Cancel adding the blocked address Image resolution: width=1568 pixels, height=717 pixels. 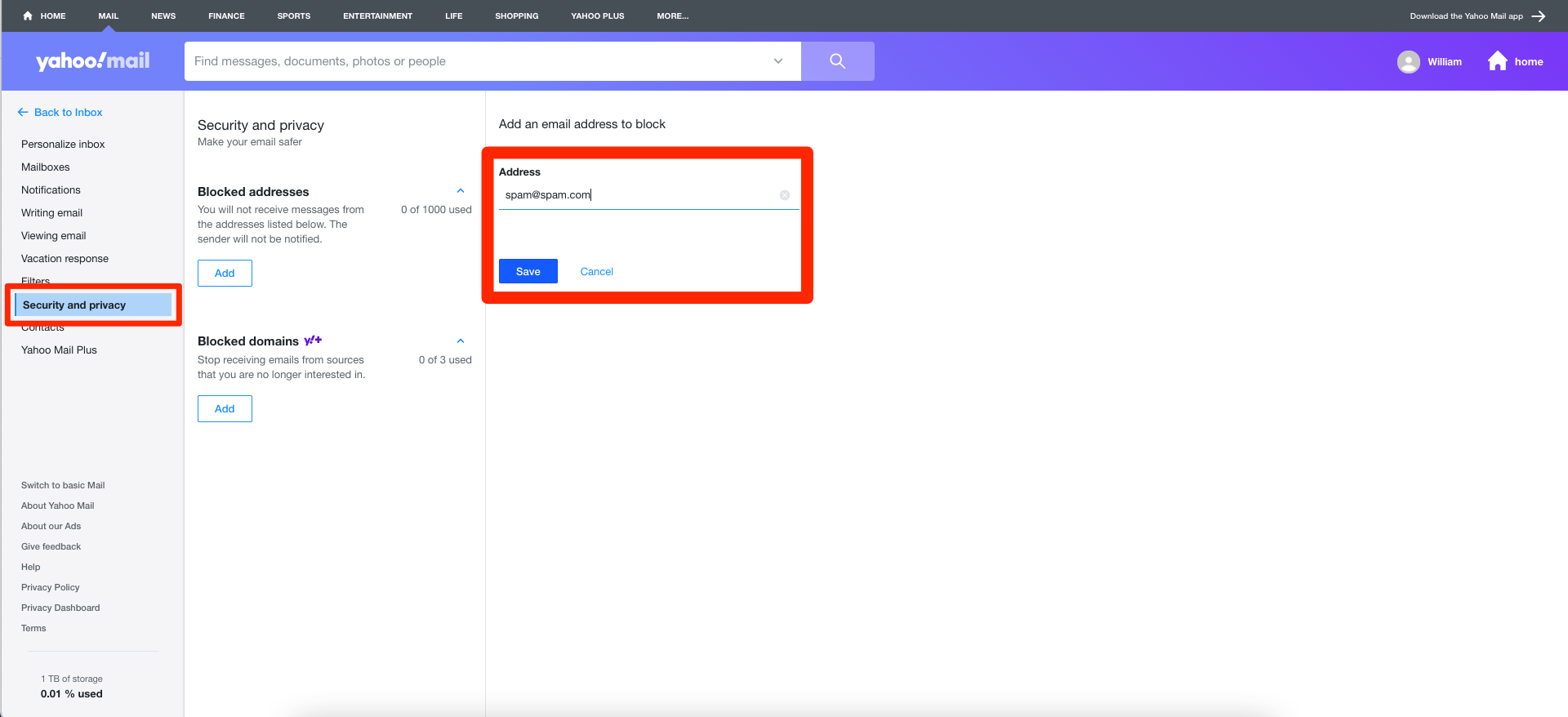pyautogui.click(x=597, y=272)
